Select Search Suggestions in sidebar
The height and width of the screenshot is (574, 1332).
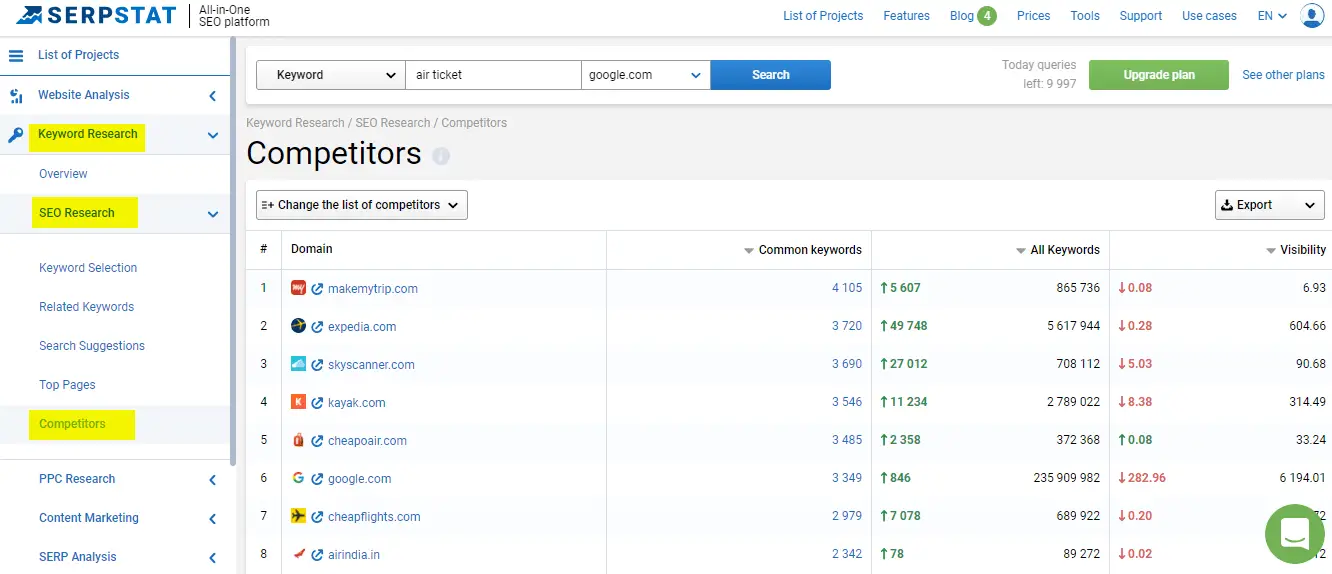[x=92, y=346]
